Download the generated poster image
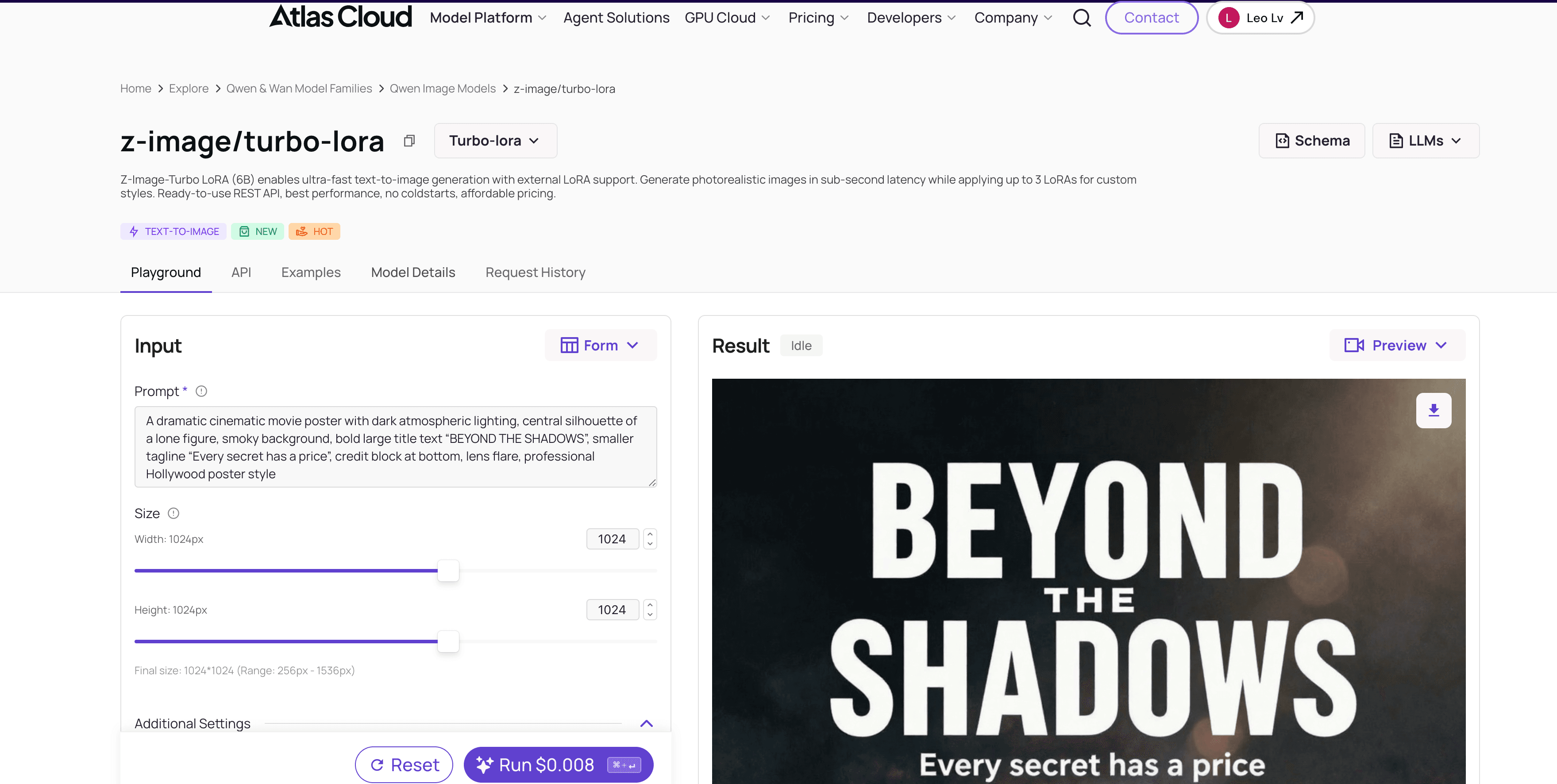This screenshot has width=1557, height=784. (1433, 411)
